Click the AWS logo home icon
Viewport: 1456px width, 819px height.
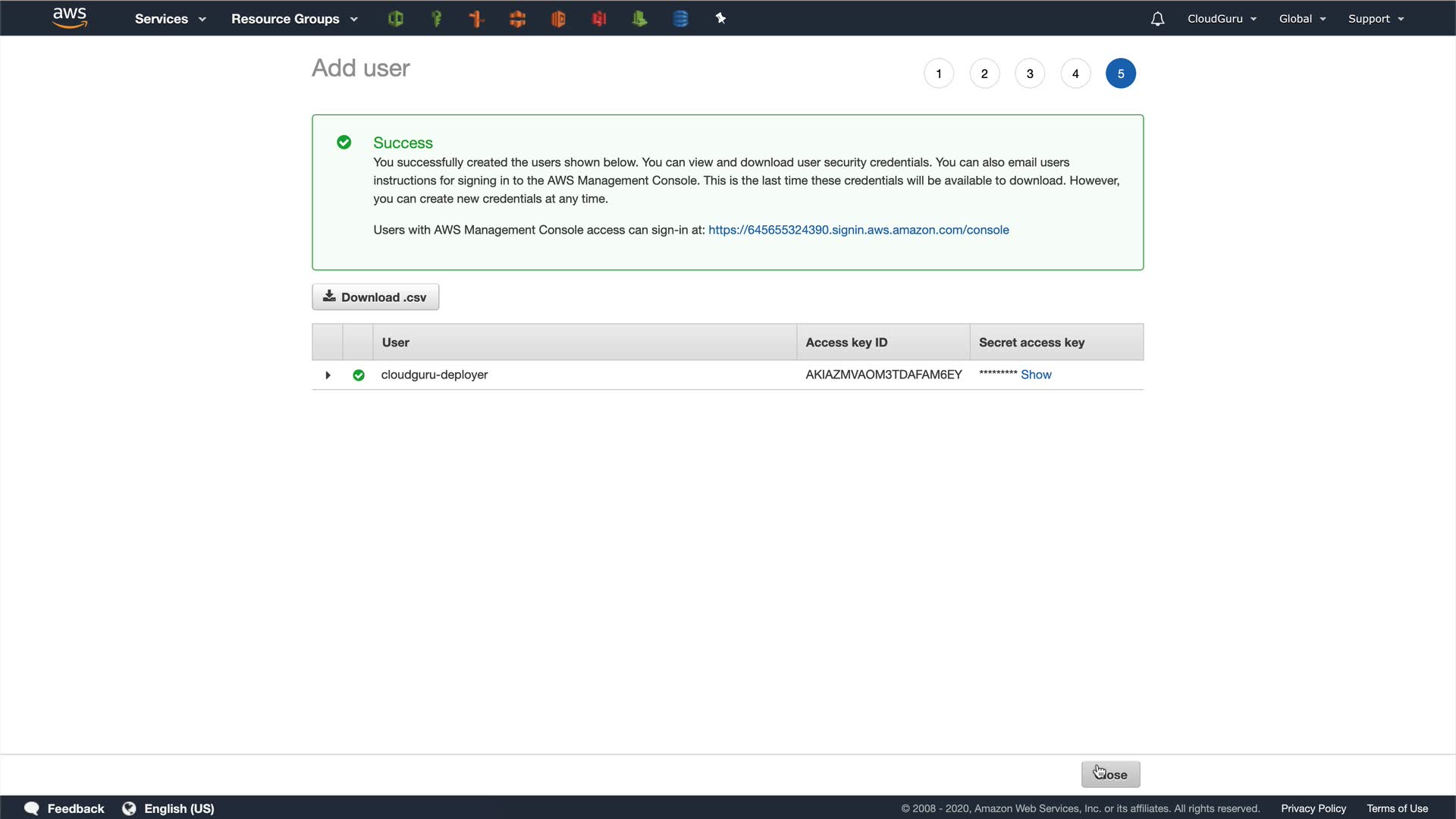70,18
